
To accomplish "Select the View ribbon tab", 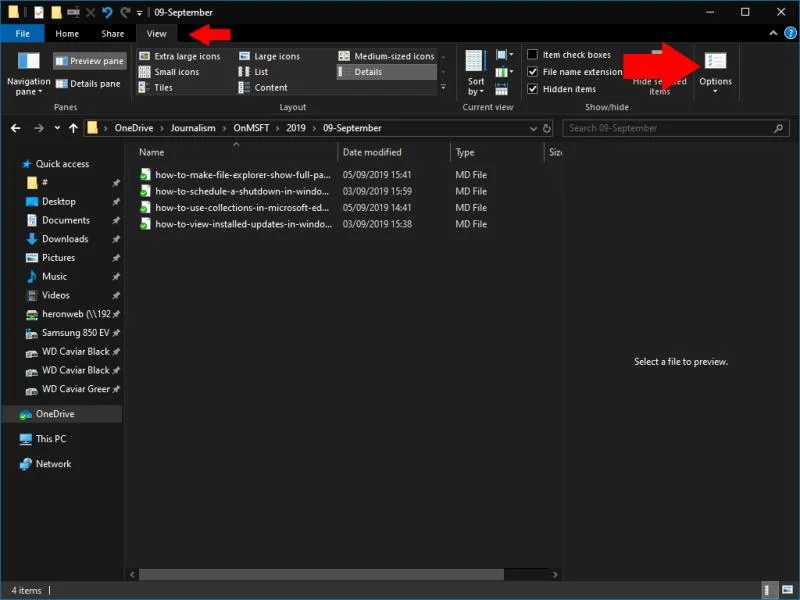I will [x=157, y=34].
